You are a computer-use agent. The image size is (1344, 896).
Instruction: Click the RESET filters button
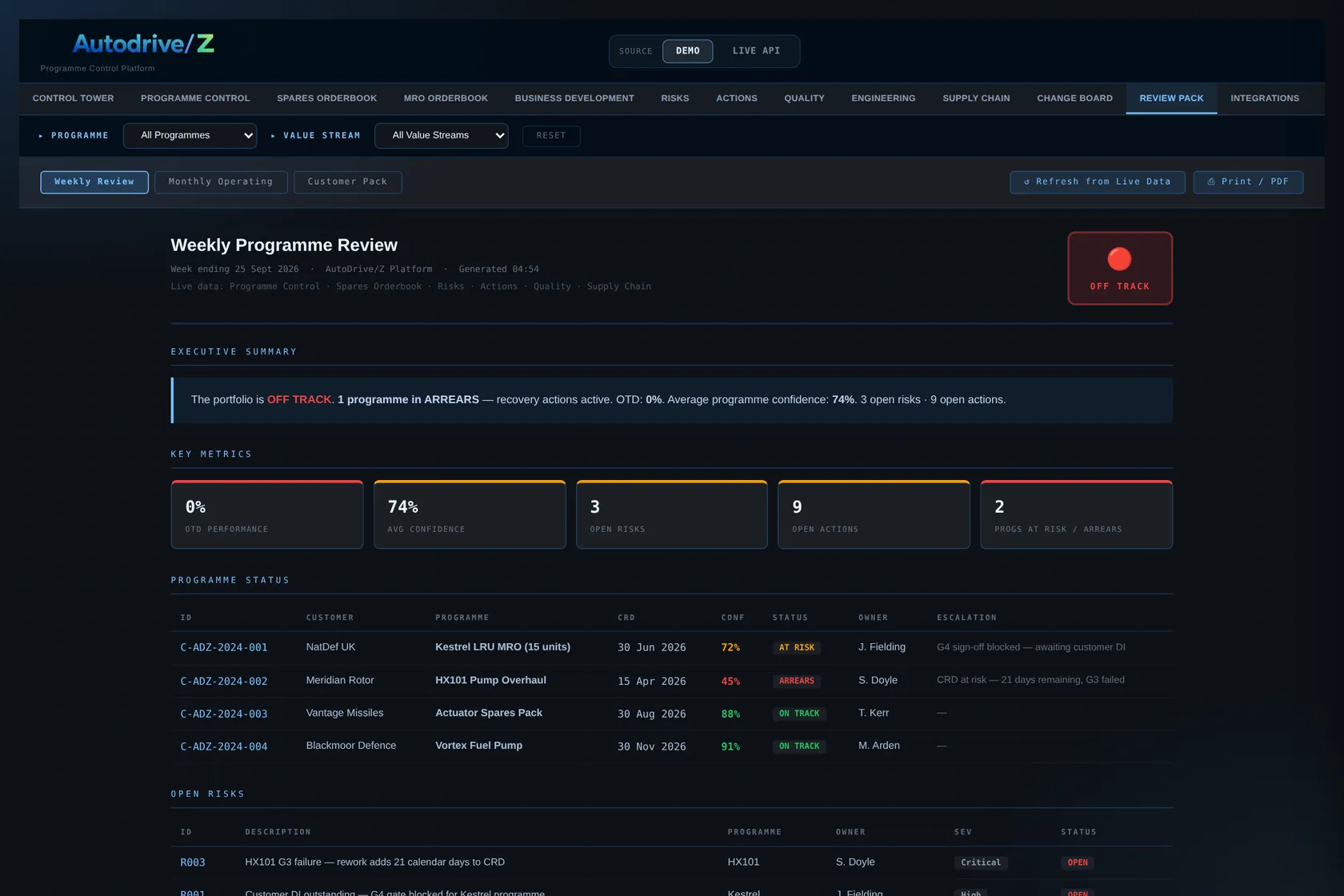(551, 135)
